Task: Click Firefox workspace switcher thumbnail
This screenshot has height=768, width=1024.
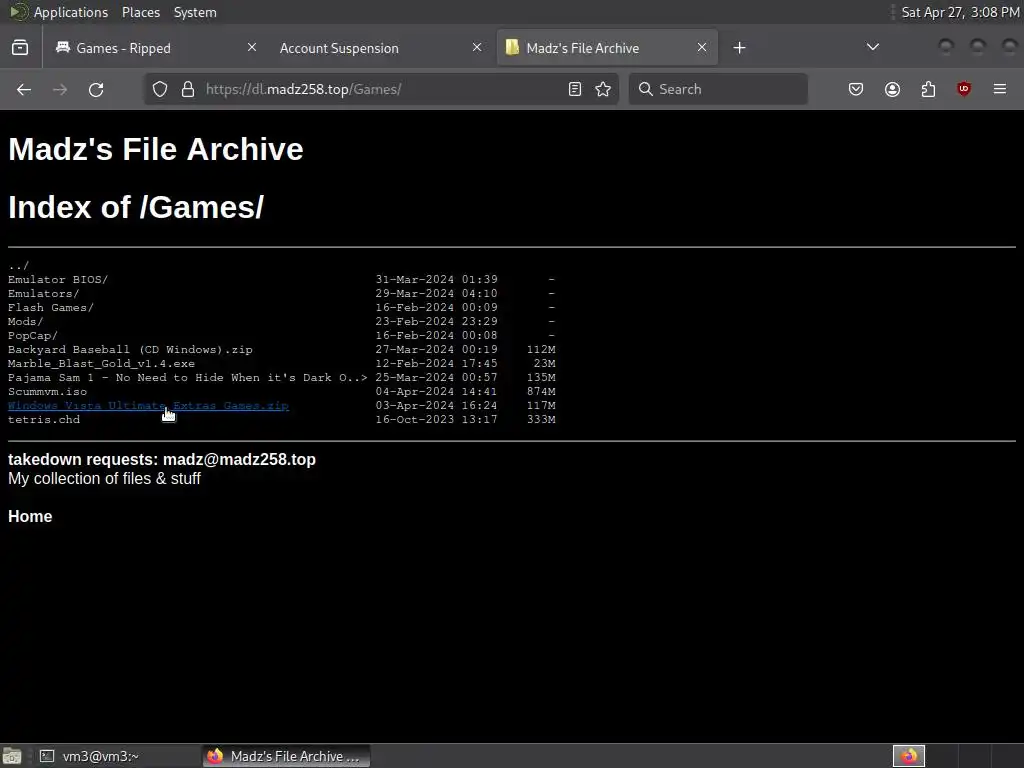Action: click(908, 756)
